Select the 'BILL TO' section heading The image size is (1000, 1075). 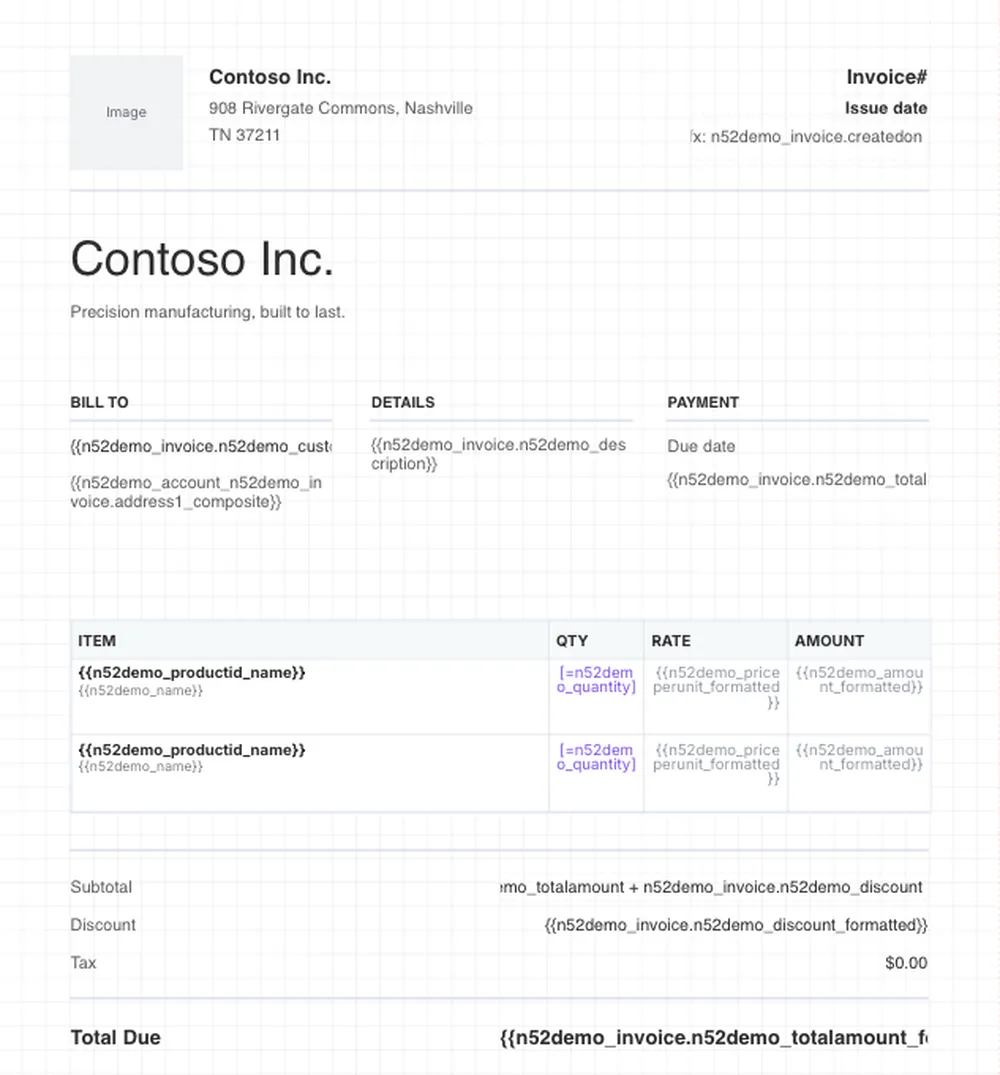click(99, 402)
